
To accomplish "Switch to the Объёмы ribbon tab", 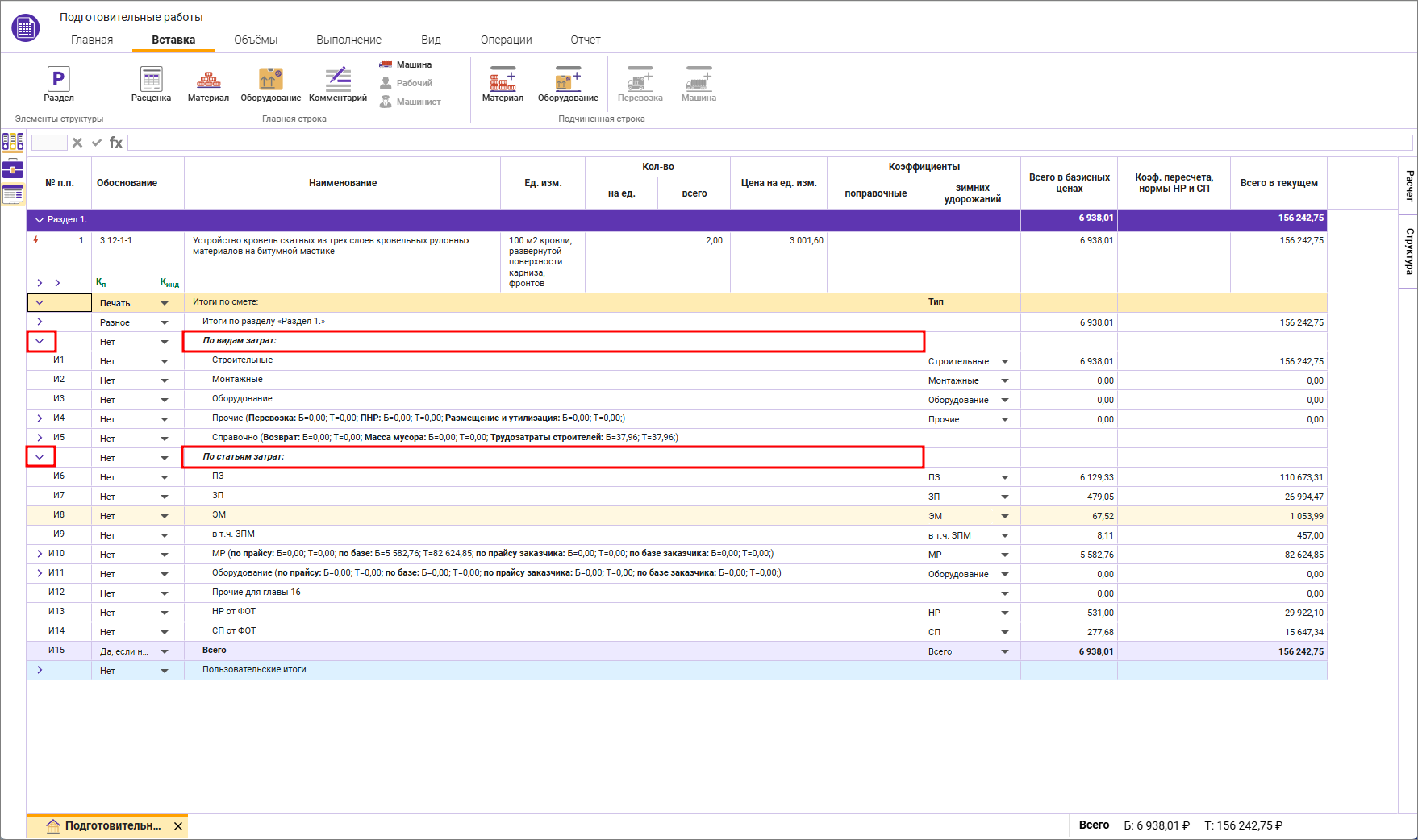I will (255, 40).
